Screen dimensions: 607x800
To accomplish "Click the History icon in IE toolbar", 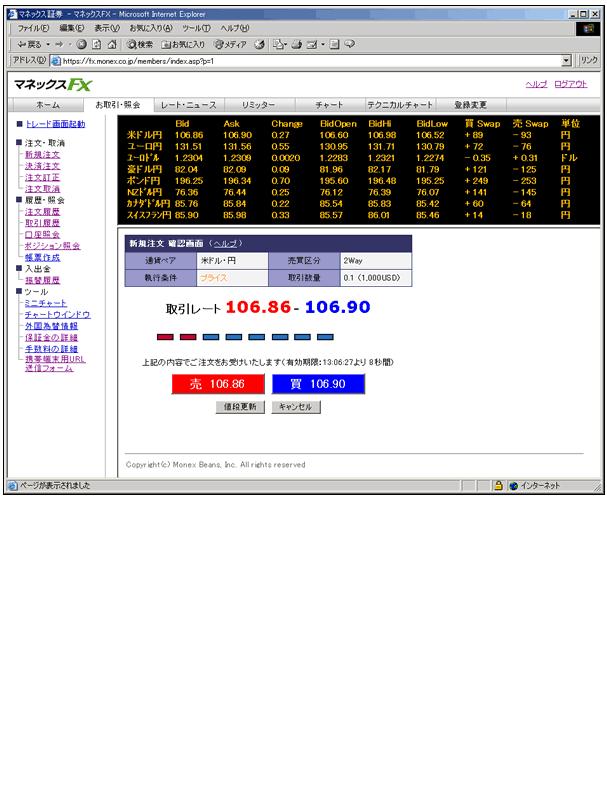I will (x=260, y=44).
